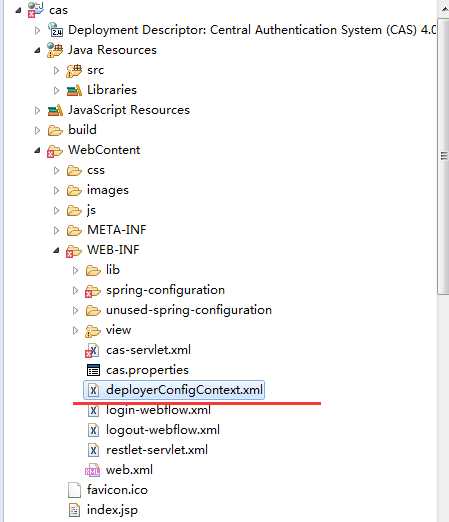This screenshot has width=449, height=522.
Task: Collapse the WebContent node
Action: click(x=37, y=150)
